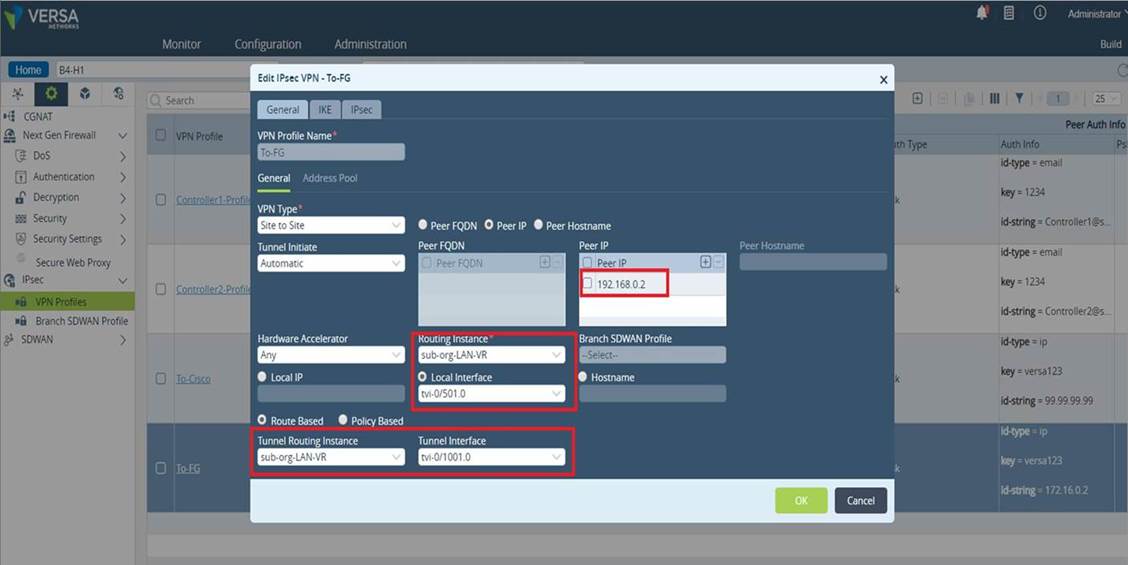Open the document list icon in header
Image resolution: width=1128 pixels, height=565 pixels.
[1009, 13]
